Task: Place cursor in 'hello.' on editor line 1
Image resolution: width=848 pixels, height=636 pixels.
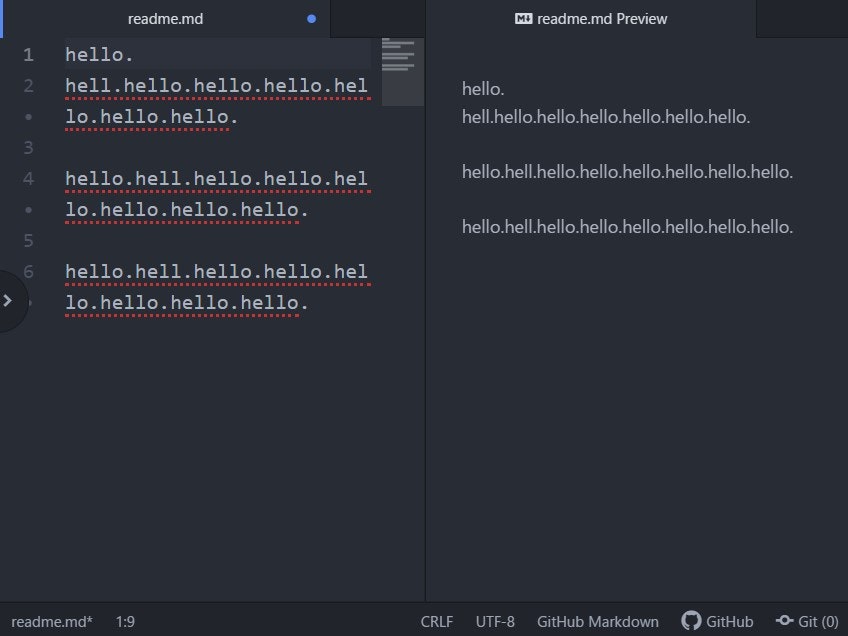Action: click(99, 55)
